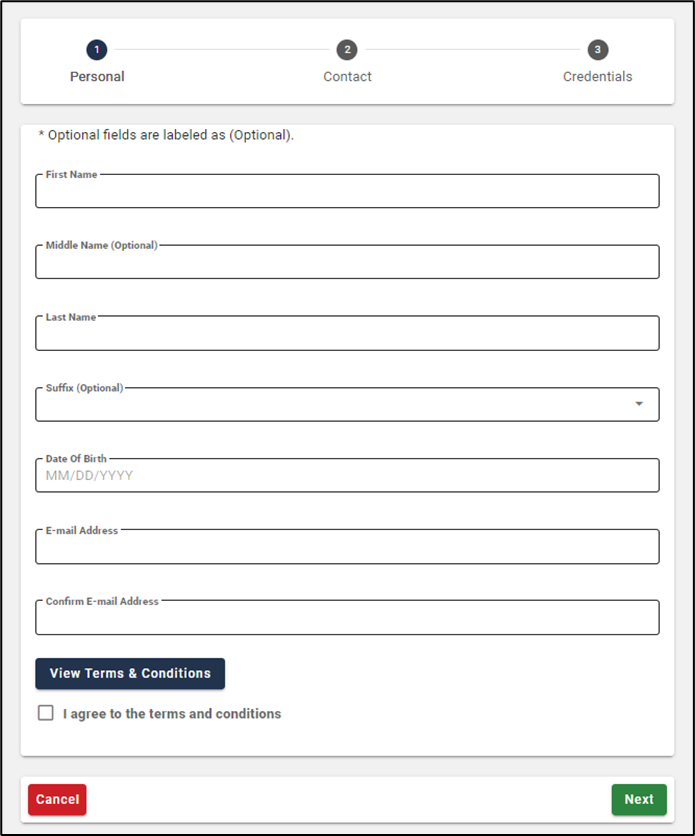Select the Personal step label
Image resolution: width=695 pixels, height=836 pixels.
point(97,77)
